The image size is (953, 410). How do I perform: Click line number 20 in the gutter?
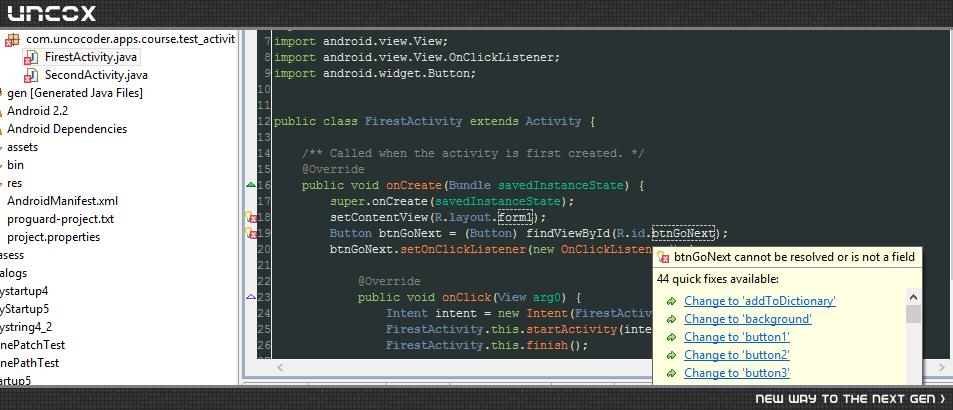point(264,249)
